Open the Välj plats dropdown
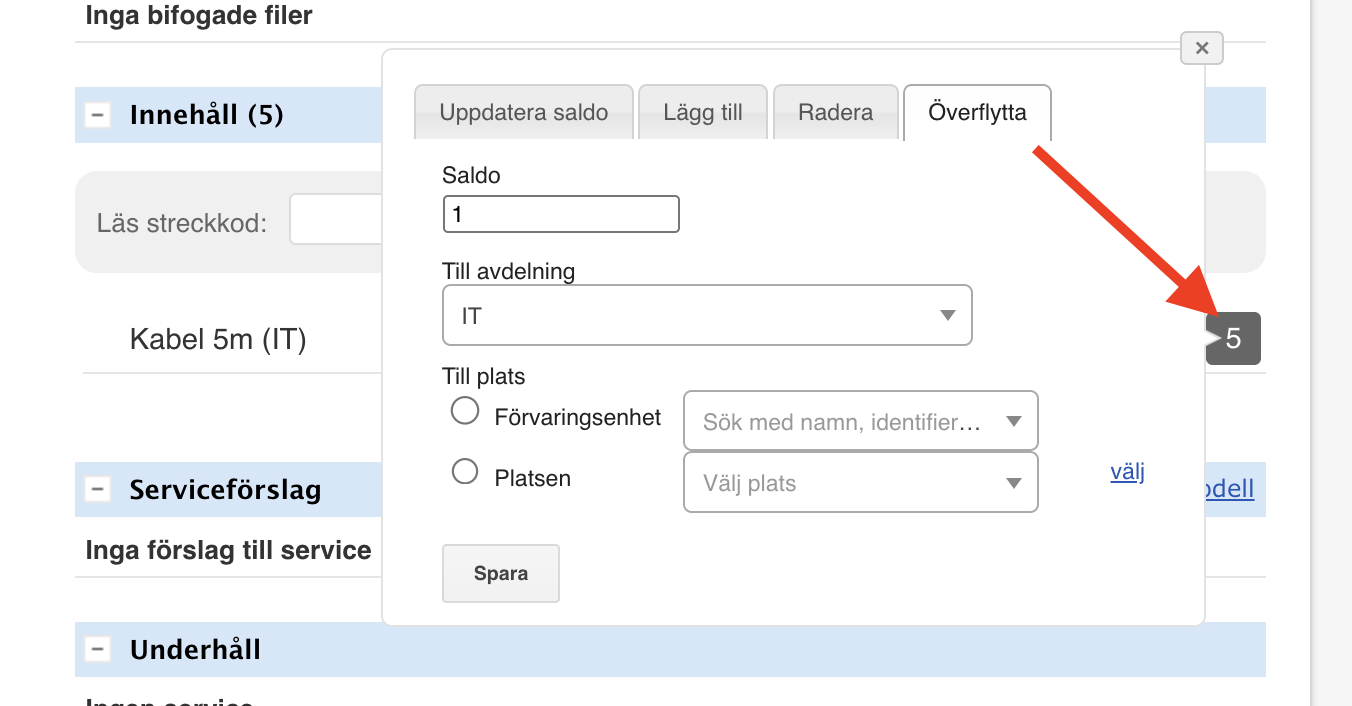1352x706 pixels. click(x=860, y=483)
